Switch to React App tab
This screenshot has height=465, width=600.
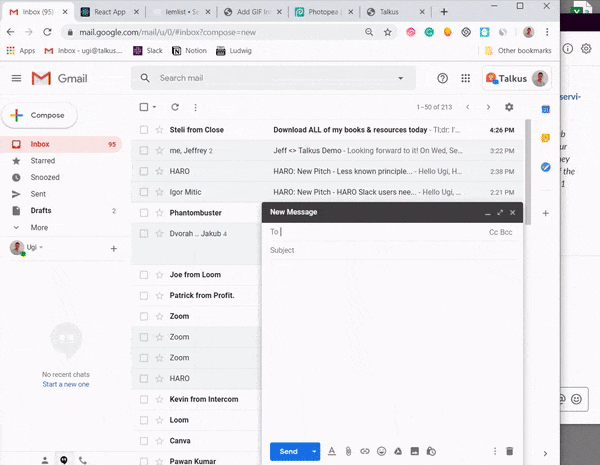click(110, 12)
